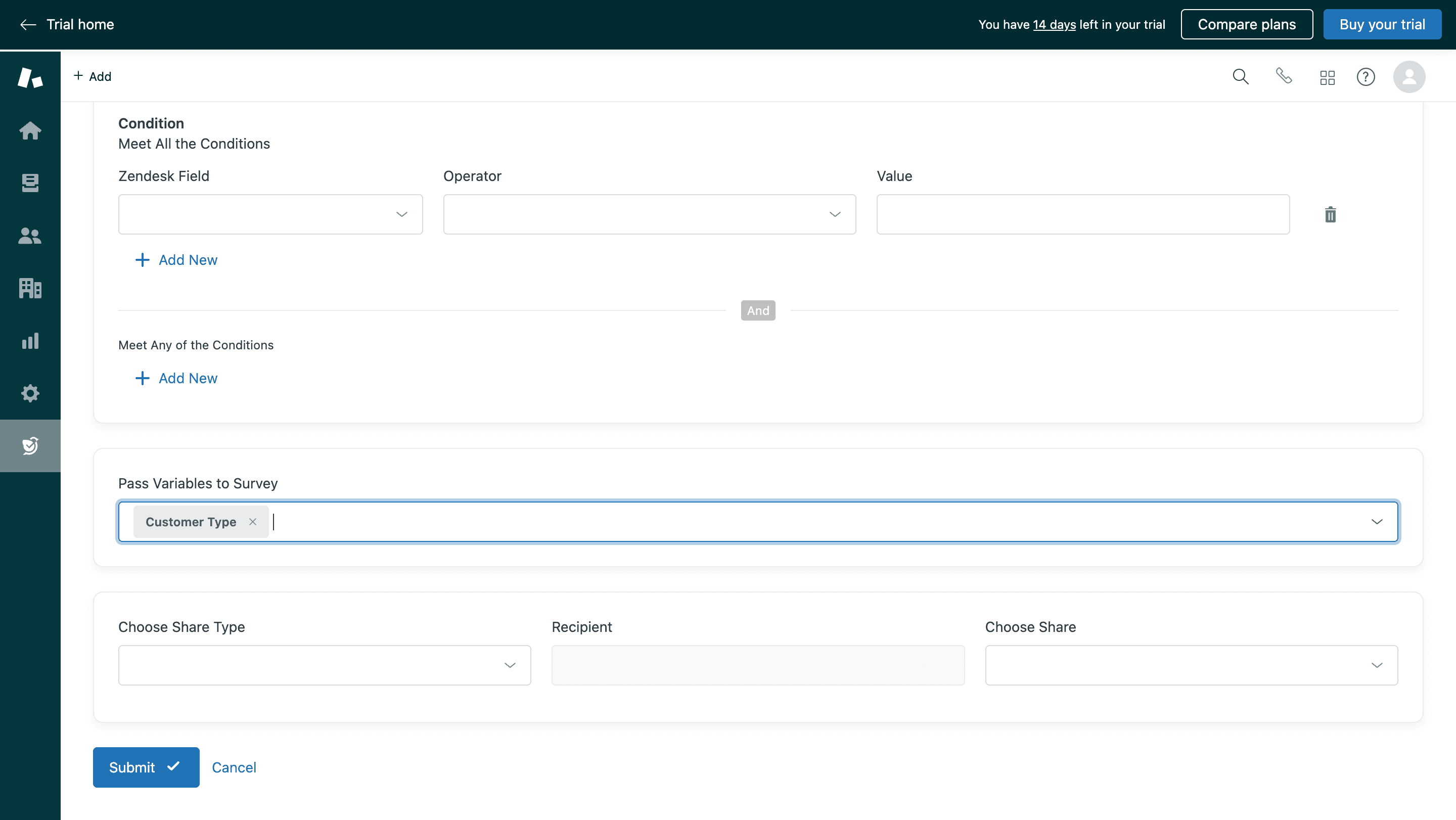The width and height of the screenshot is (1456, 820).
Task: Expand the Zendesk Field dropdown
Action: [270, 214]
